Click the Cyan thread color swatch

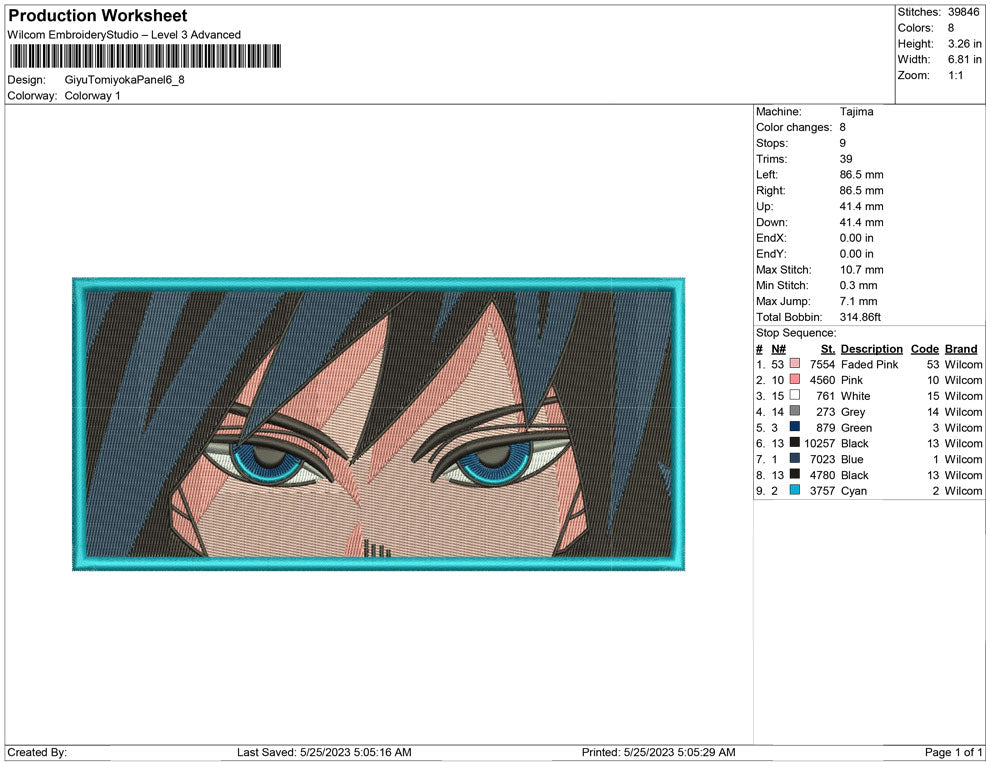tap(795, 490)
